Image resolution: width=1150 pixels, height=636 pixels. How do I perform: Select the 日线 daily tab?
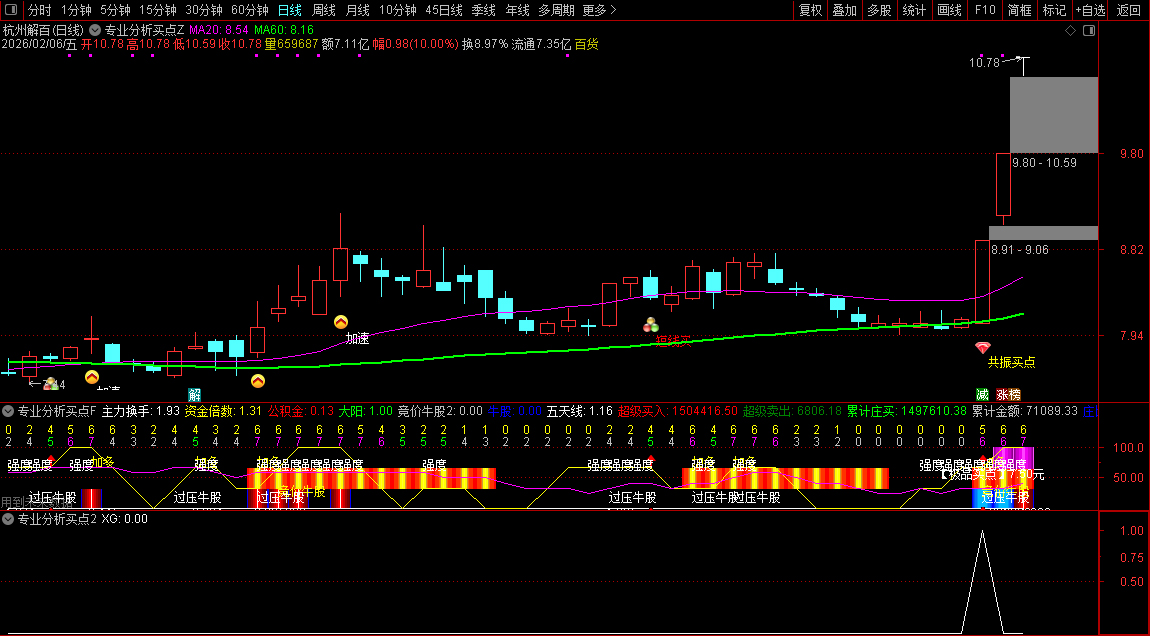coord(290,10)
